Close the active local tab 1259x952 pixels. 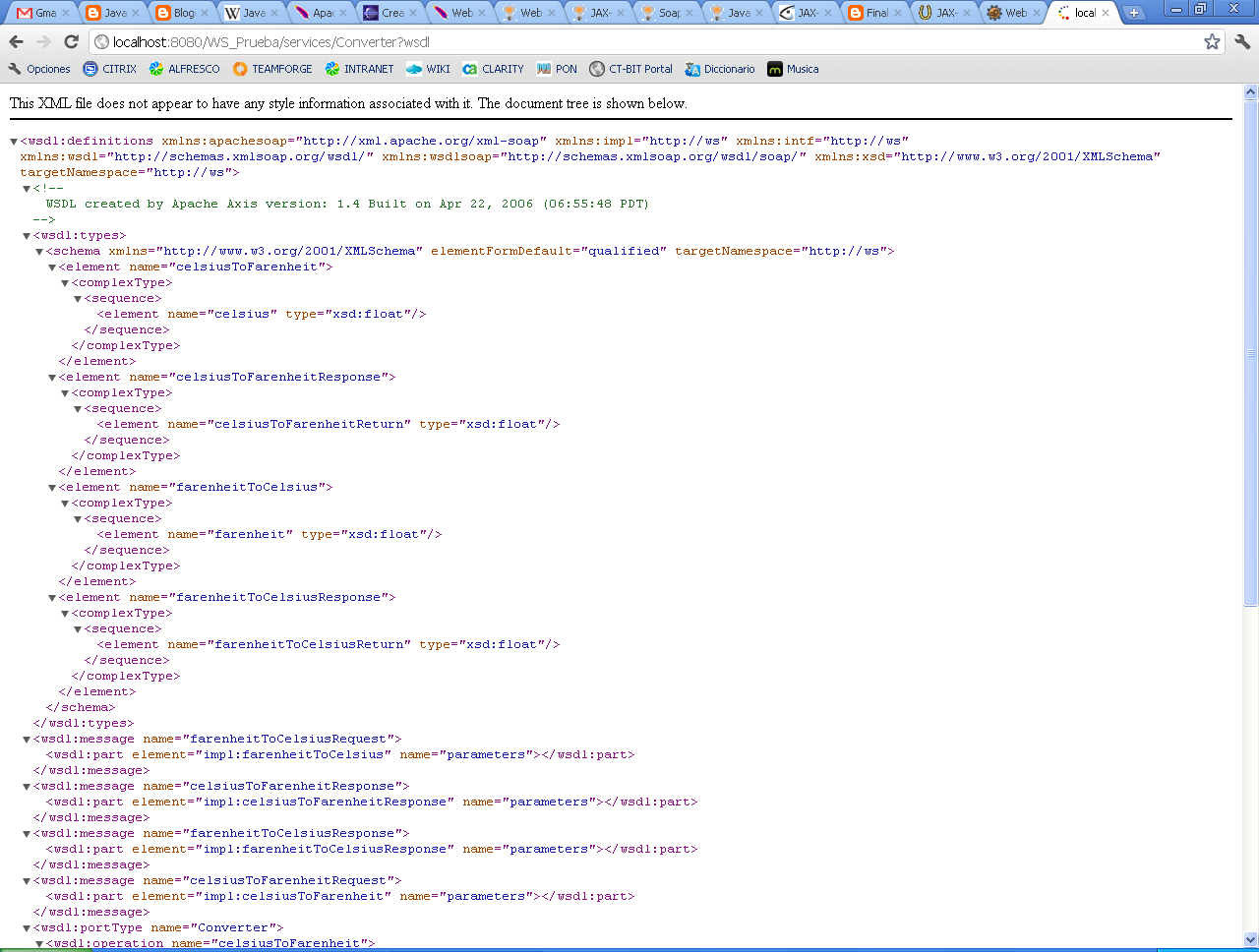[x=1106, y=13]
